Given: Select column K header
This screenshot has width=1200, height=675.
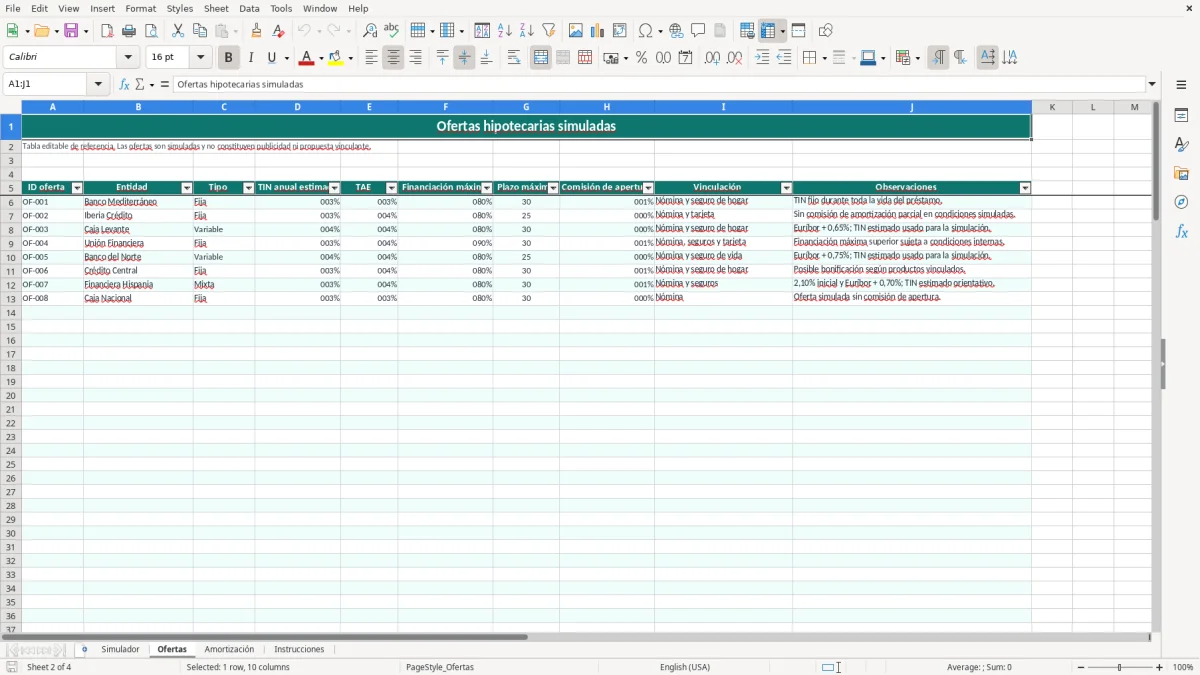Looking at the screenshot, I should (1052, 107).
